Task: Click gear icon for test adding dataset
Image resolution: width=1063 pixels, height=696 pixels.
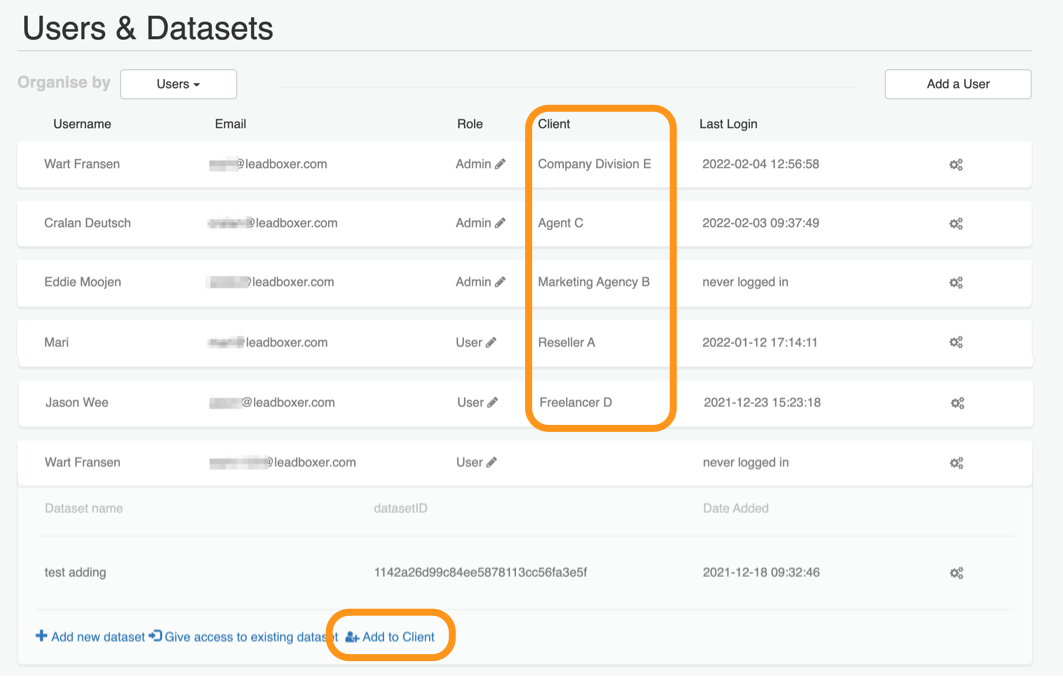Action: 956,573
